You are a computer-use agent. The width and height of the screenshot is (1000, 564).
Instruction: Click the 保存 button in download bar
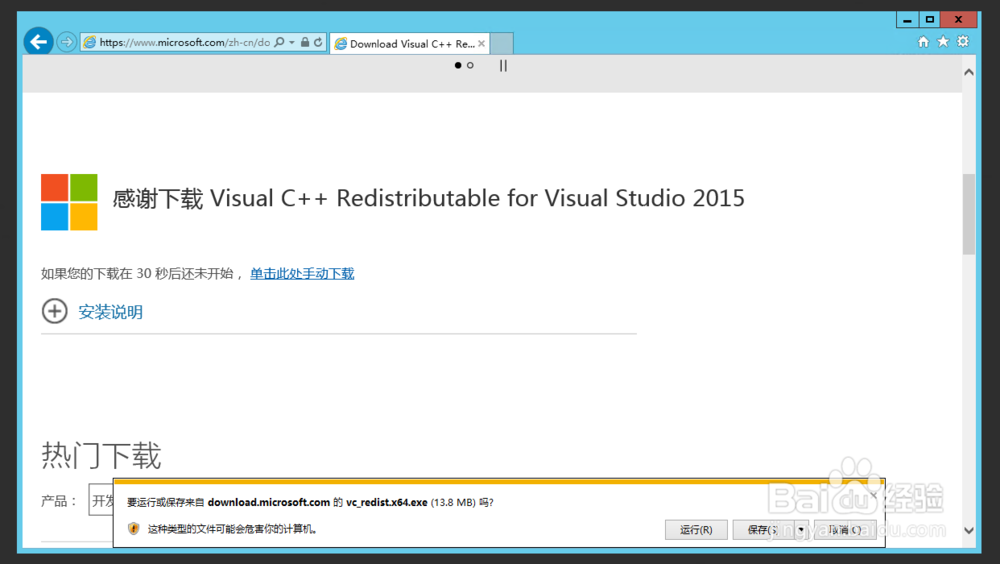[x=763, y=530]
